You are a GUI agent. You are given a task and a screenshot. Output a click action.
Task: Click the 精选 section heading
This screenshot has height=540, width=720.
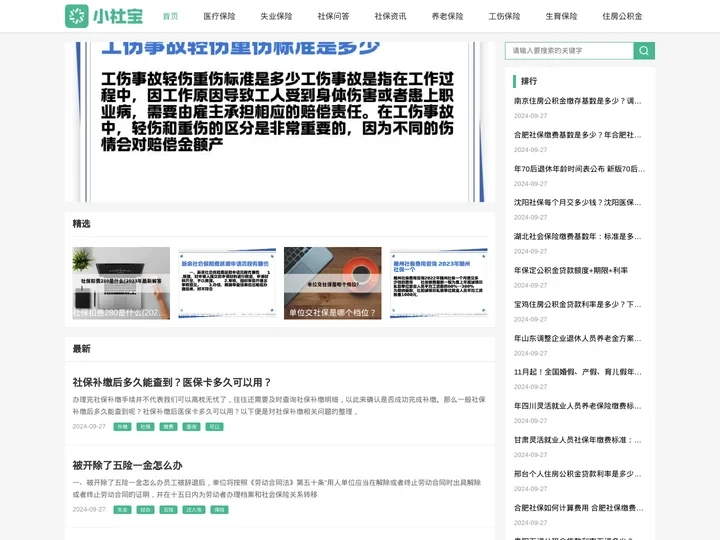click(81, 224)
